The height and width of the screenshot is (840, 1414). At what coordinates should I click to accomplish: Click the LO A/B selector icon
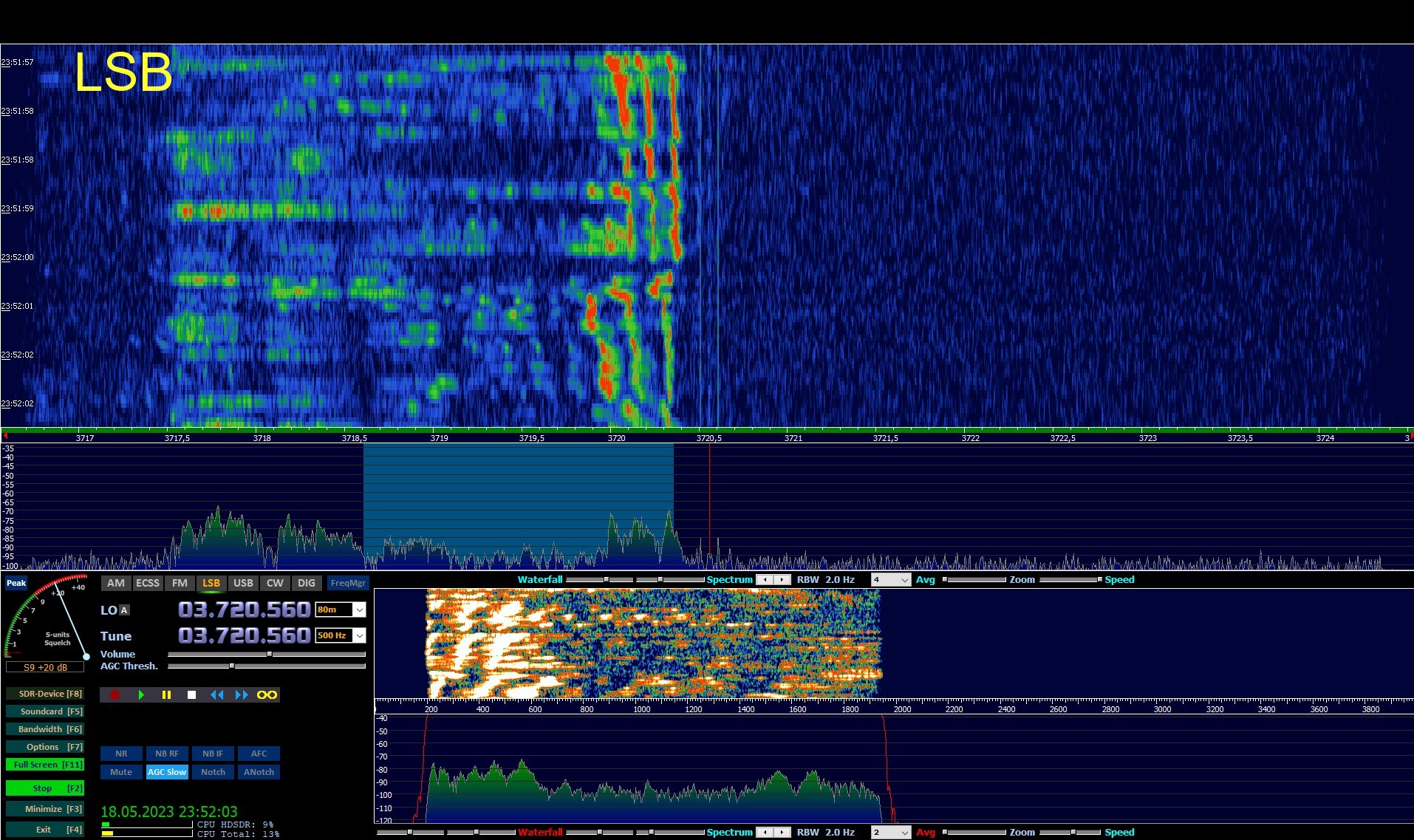124,610
